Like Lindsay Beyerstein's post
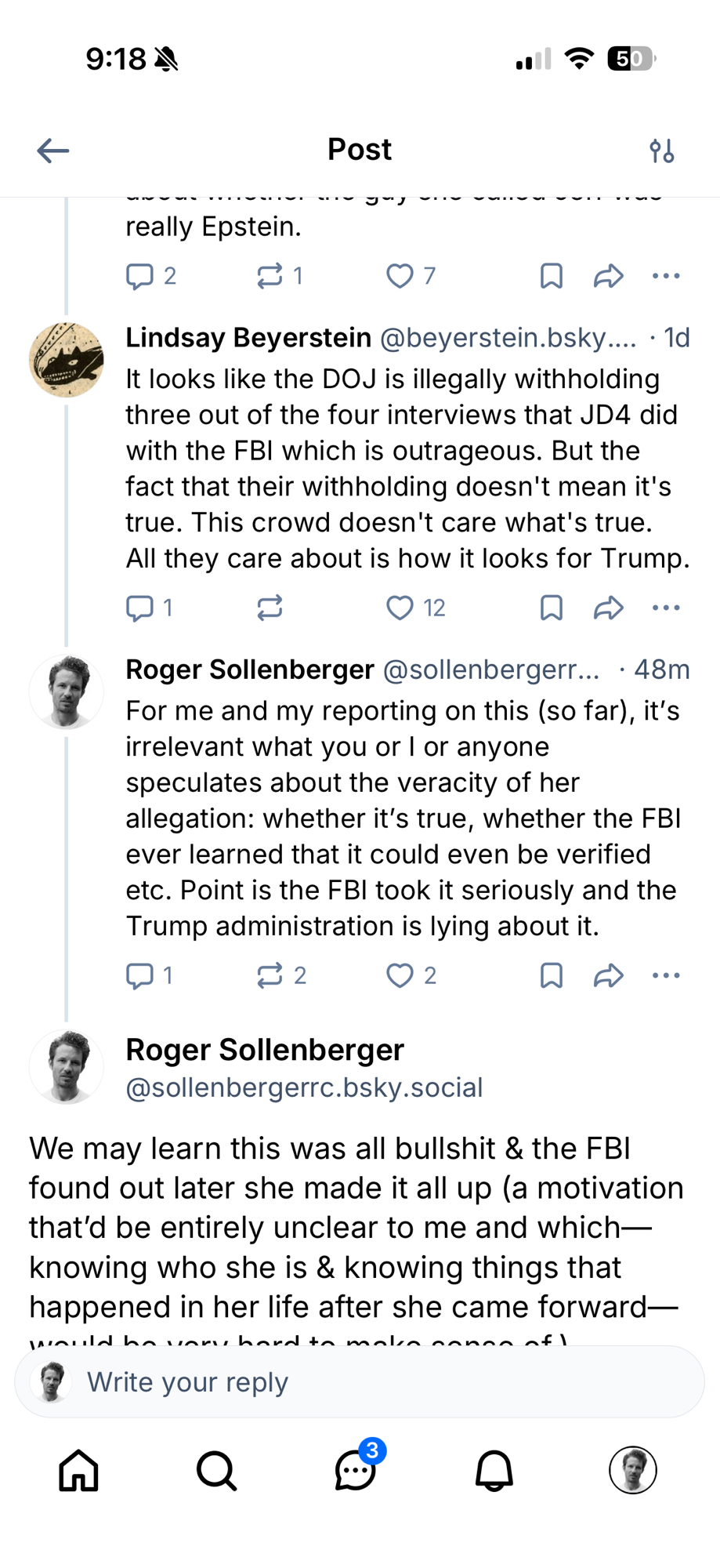 [x=400, y=608]
